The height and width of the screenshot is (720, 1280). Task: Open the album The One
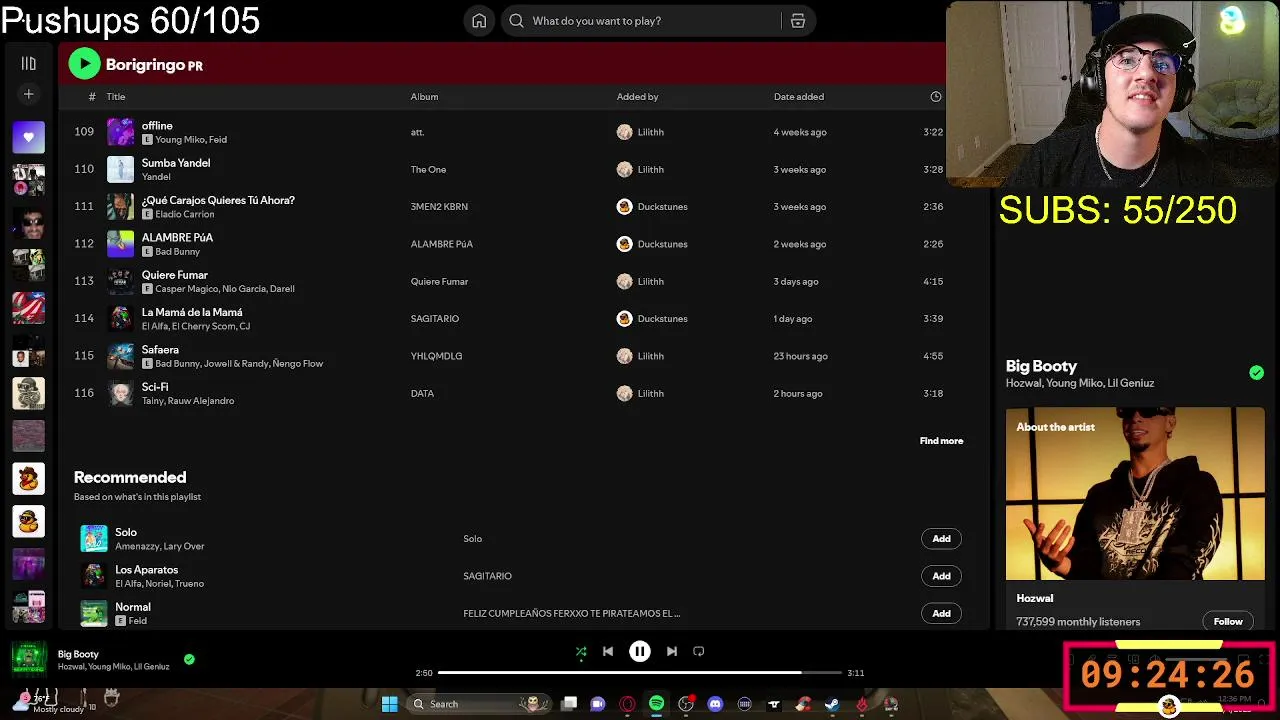point(428,170)
